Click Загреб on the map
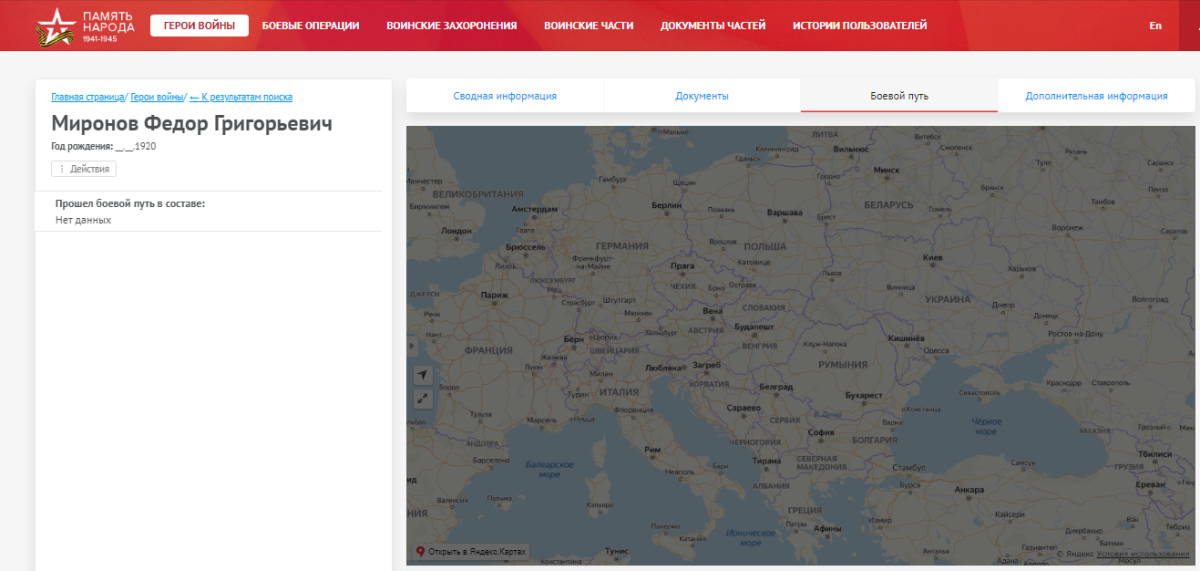The height and width of the screenshot is (571, 1200). pyautogui.click(x=705, y=365)
